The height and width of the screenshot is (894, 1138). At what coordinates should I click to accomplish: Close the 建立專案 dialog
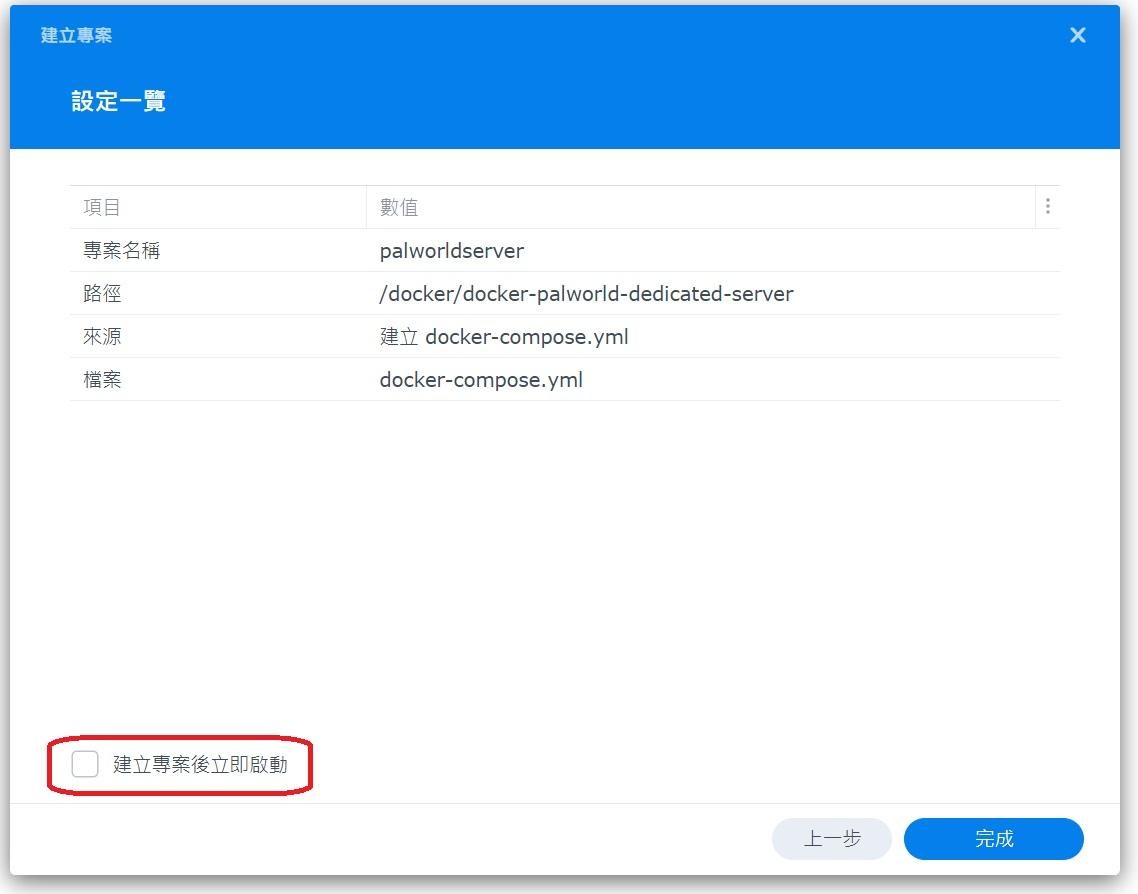point(1077,36)
